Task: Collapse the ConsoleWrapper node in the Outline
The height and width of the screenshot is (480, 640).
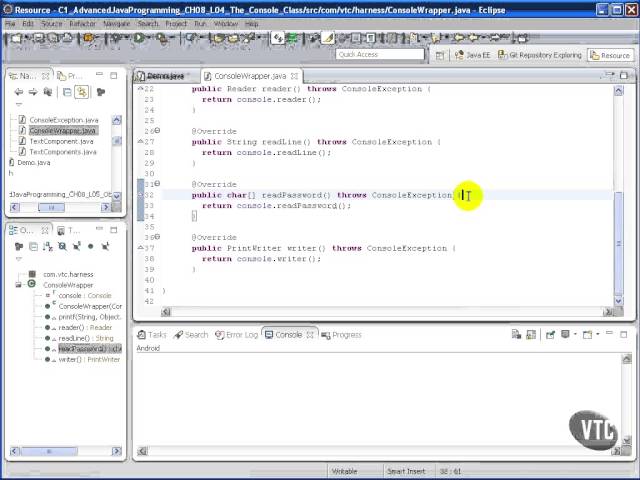Action: pyautogui.click(x=18, y=284)
